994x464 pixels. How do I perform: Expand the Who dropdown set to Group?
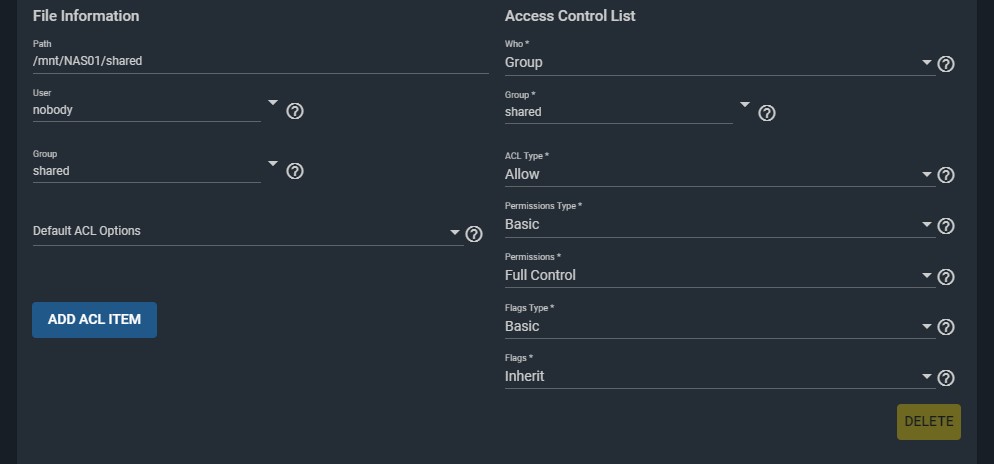(720, 63)
